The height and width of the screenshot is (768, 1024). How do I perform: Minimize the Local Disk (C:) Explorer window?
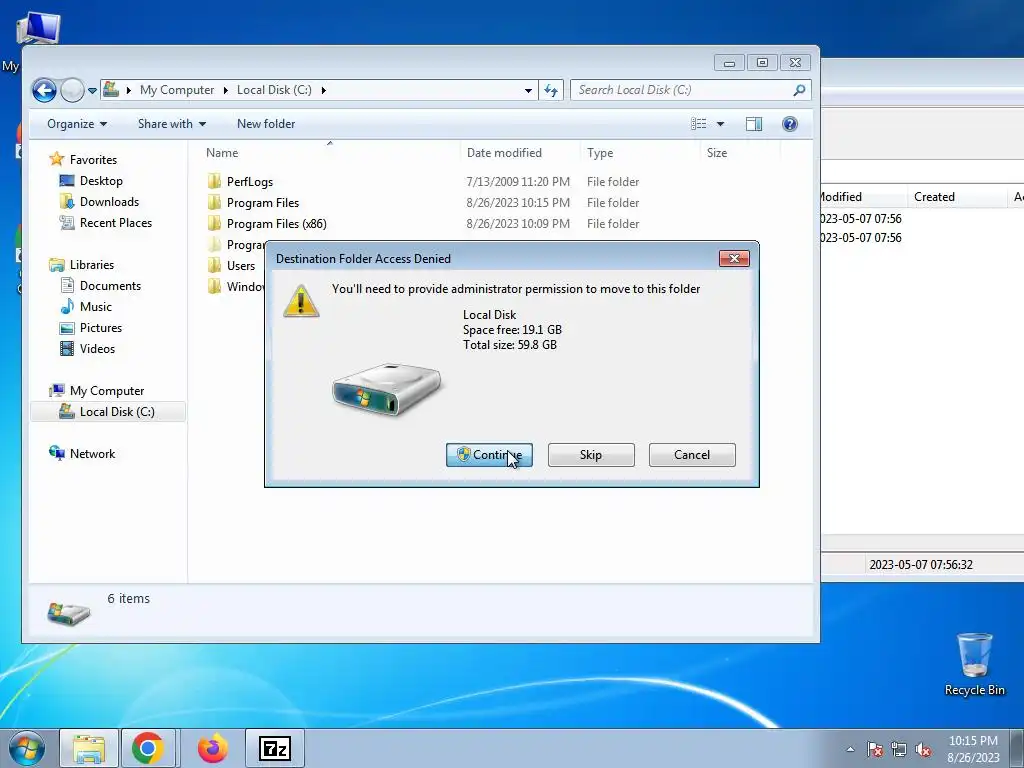(x=729, y=63)
